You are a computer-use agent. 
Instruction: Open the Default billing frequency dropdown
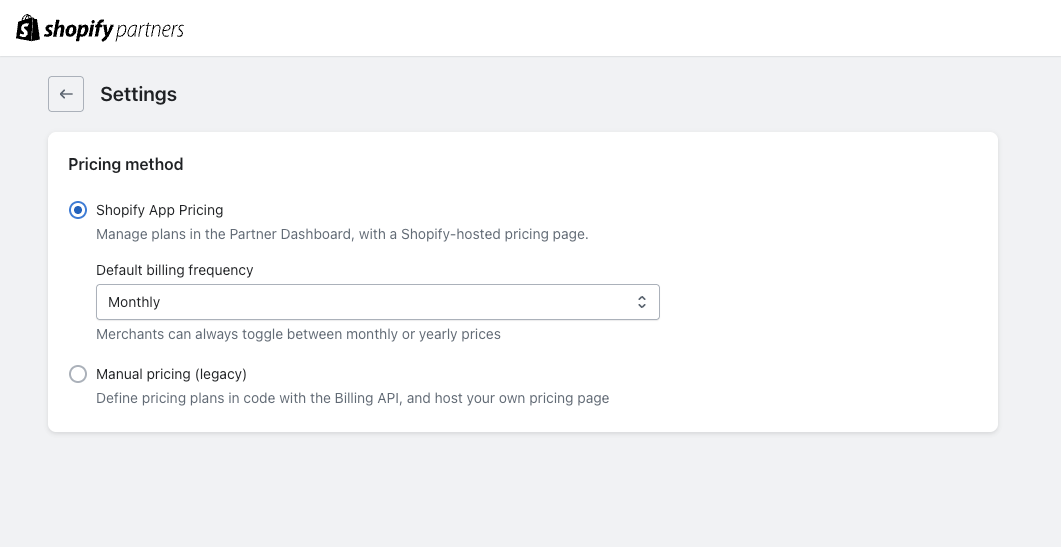click(378, 302)
